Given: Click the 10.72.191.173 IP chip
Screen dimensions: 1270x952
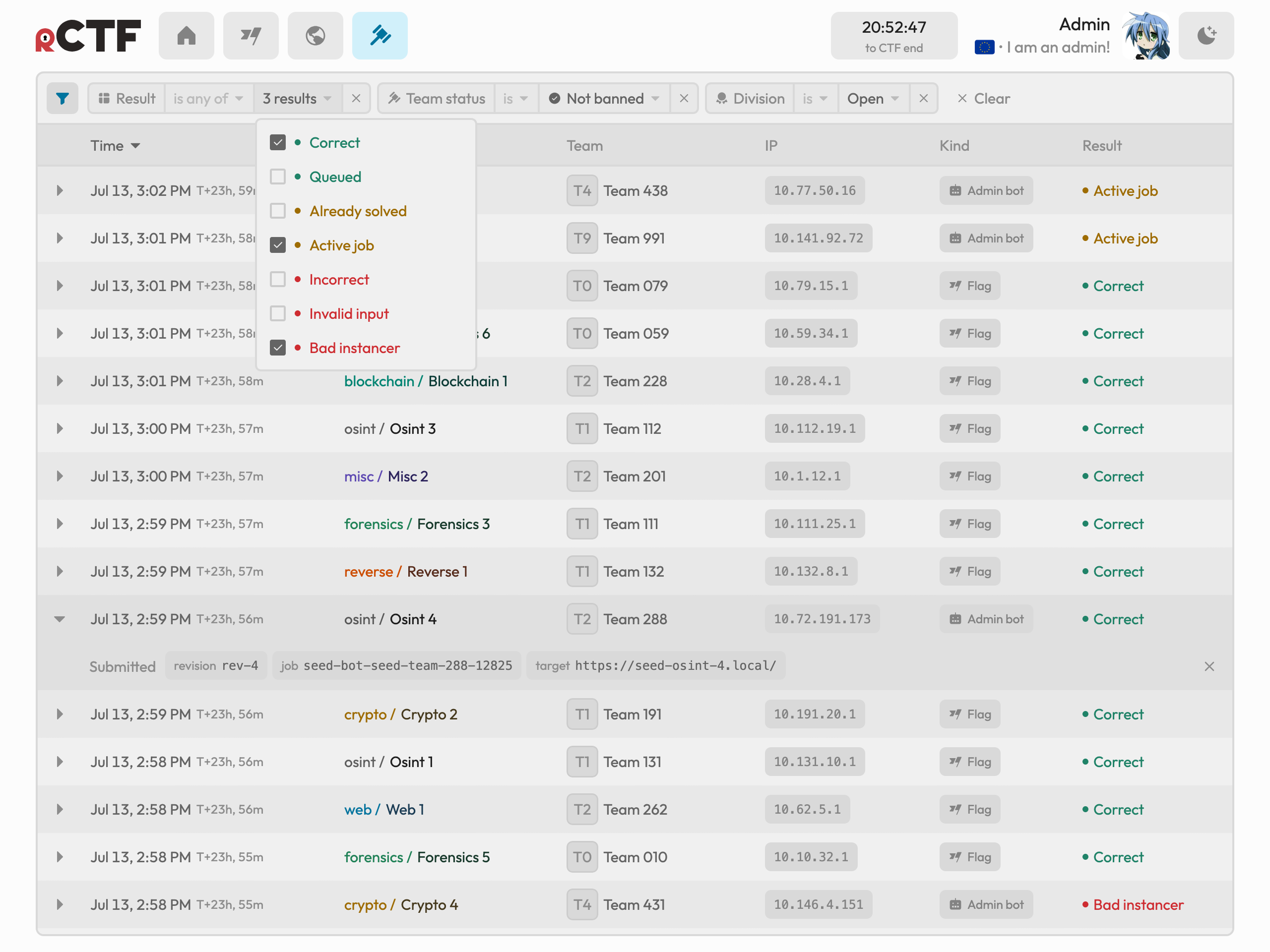Looking at the screenshot, I should [822, 619].
